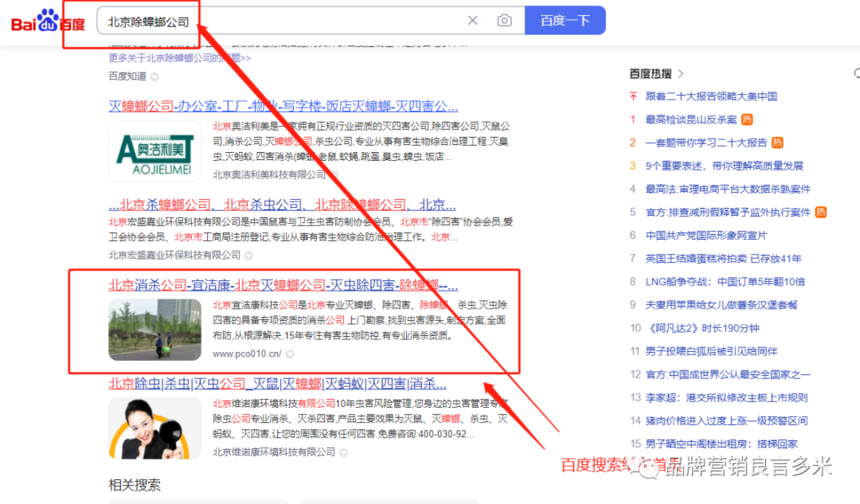Open hot topic 最高检谈昆山反杀案
The image size is (860, 504).
(x=691, y=120)
